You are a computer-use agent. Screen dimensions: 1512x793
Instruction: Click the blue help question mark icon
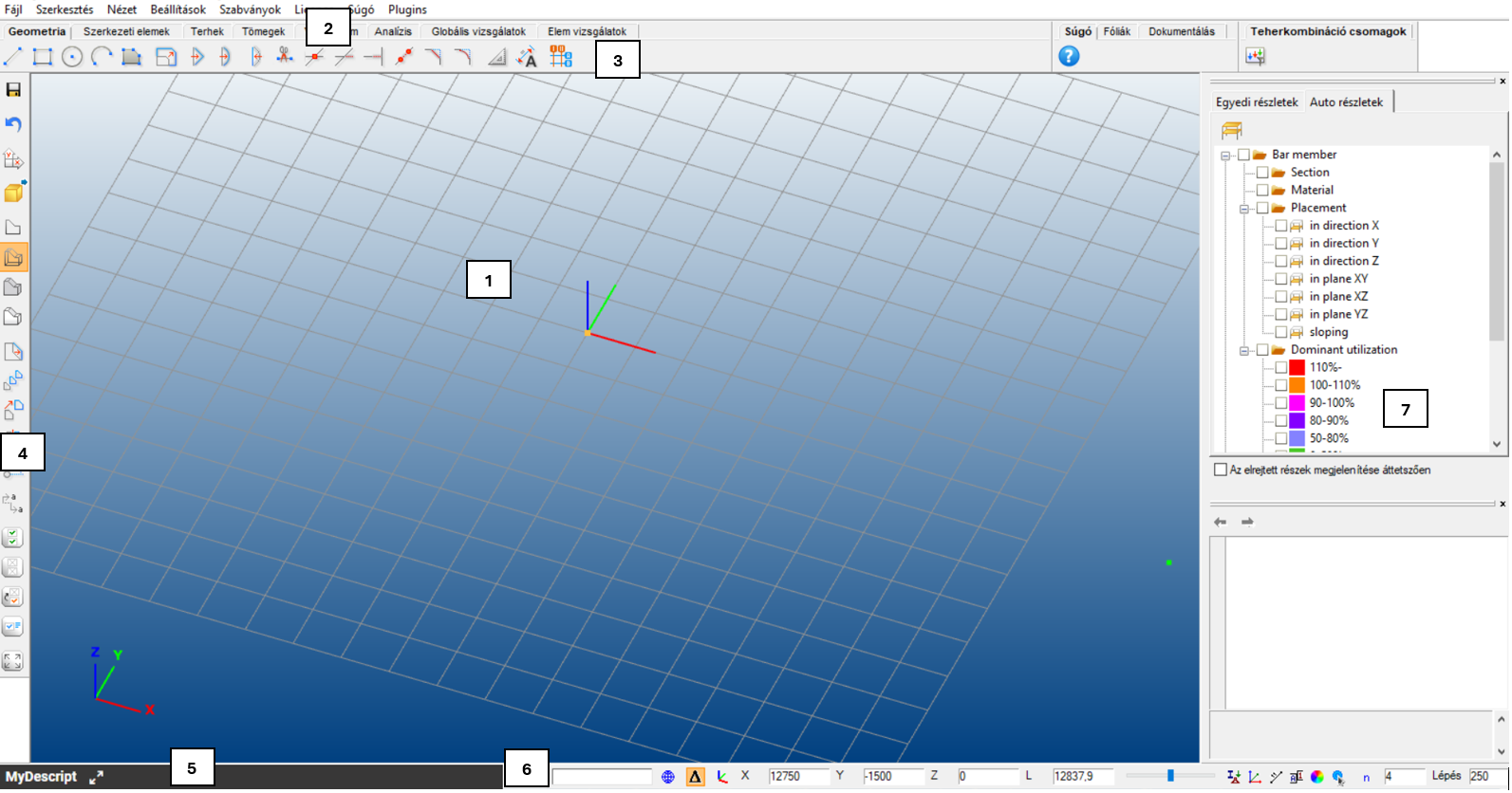click(1069, 56)
